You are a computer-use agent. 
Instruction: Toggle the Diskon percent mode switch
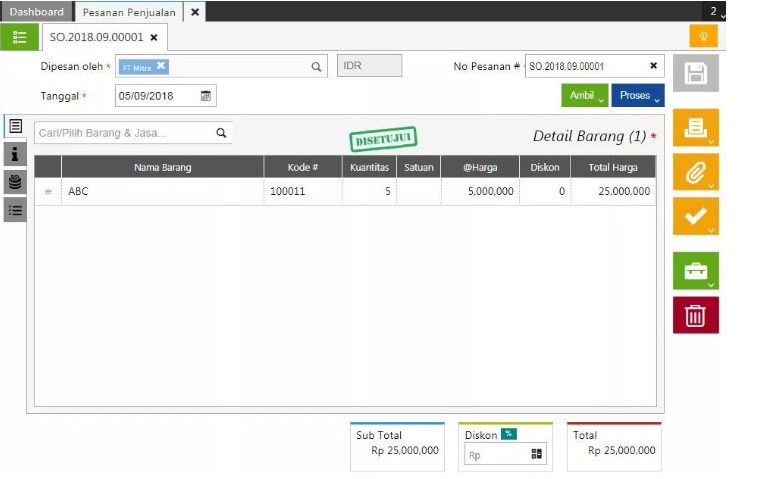tap(509, 434)
